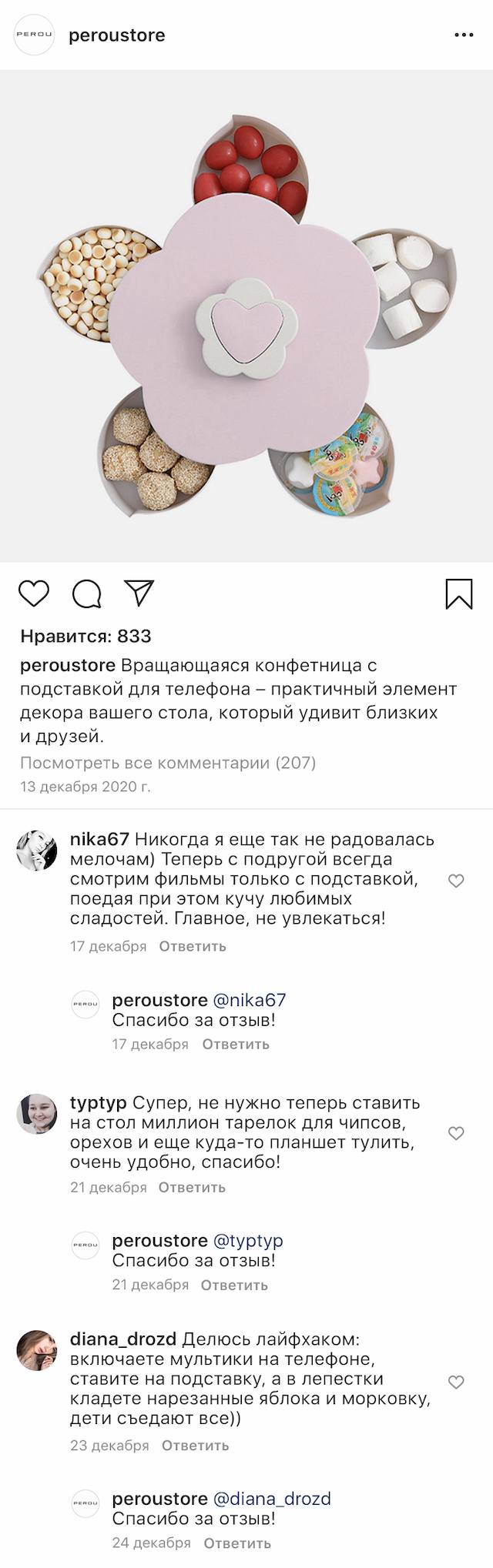Like the comment by typtyp
493x1568 pixels.
coord(456,1133)
